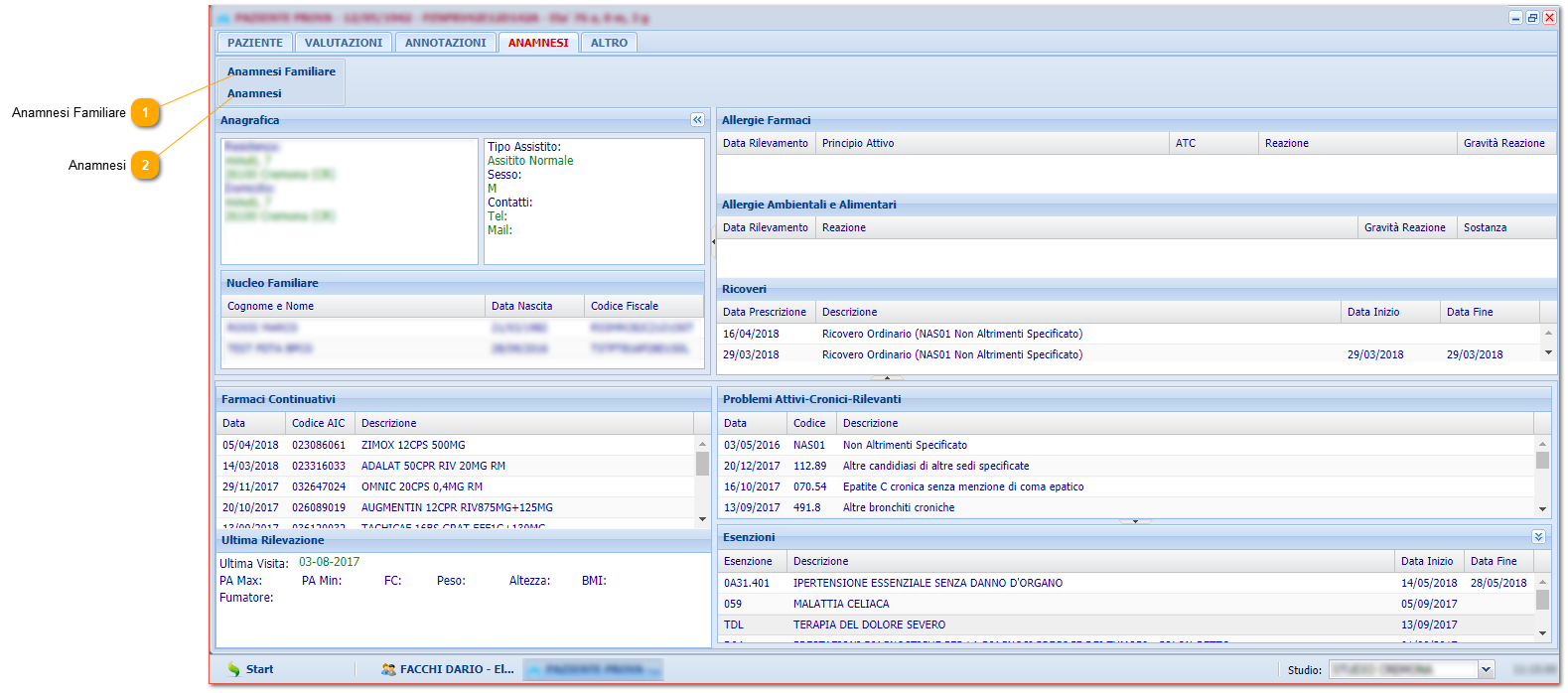This screenshot has width=1568, height=693.
Task: Select the ADALAT 50CPR RIV 20MG RM row
Action: pos(456,466)
